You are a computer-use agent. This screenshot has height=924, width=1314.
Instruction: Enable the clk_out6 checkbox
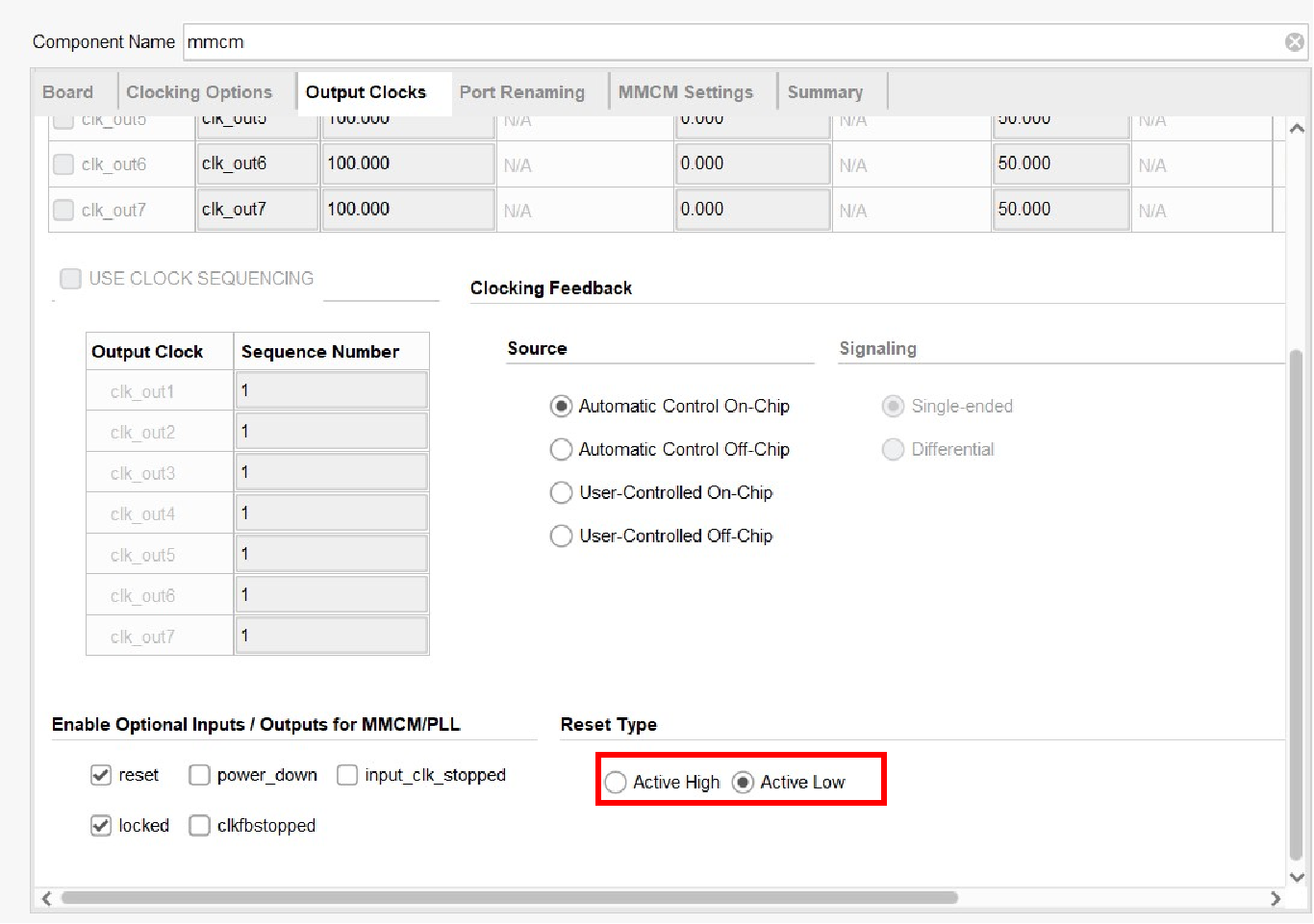point(63,164)
